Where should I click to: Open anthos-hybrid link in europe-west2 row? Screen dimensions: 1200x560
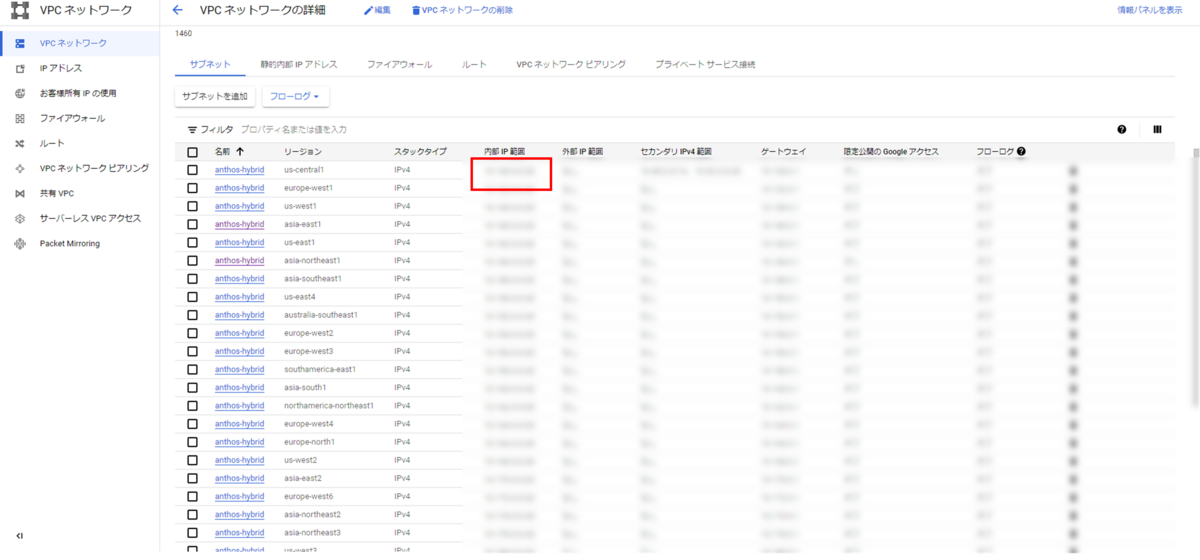[x=239, y=333]
